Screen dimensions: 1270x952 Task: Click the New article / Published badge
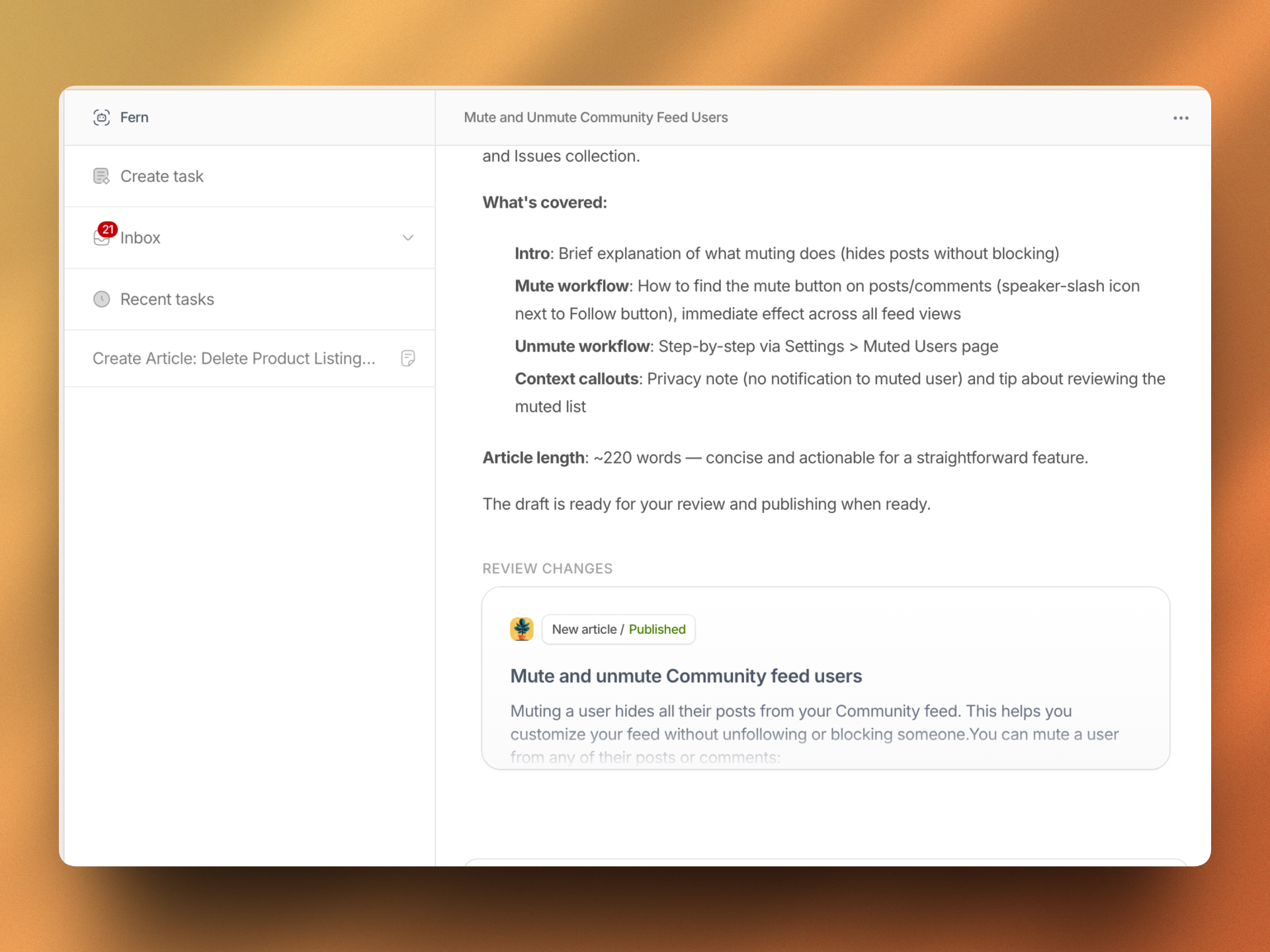click(618, 629)
